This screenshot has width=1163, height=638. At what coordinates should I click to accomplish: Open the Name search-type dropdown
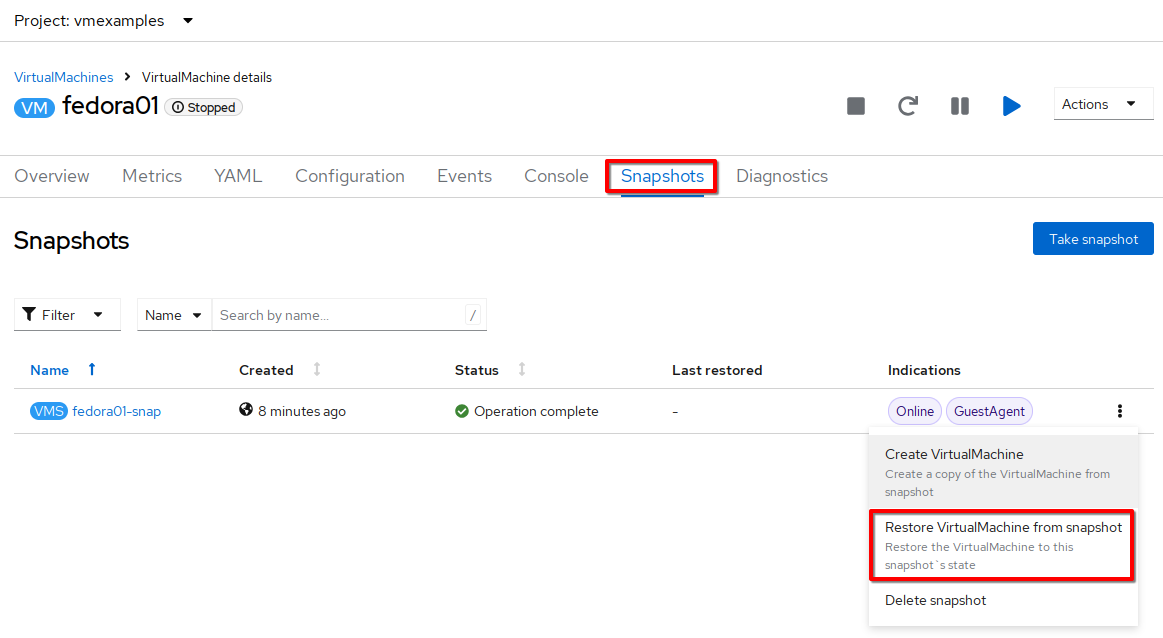(174, 315)
